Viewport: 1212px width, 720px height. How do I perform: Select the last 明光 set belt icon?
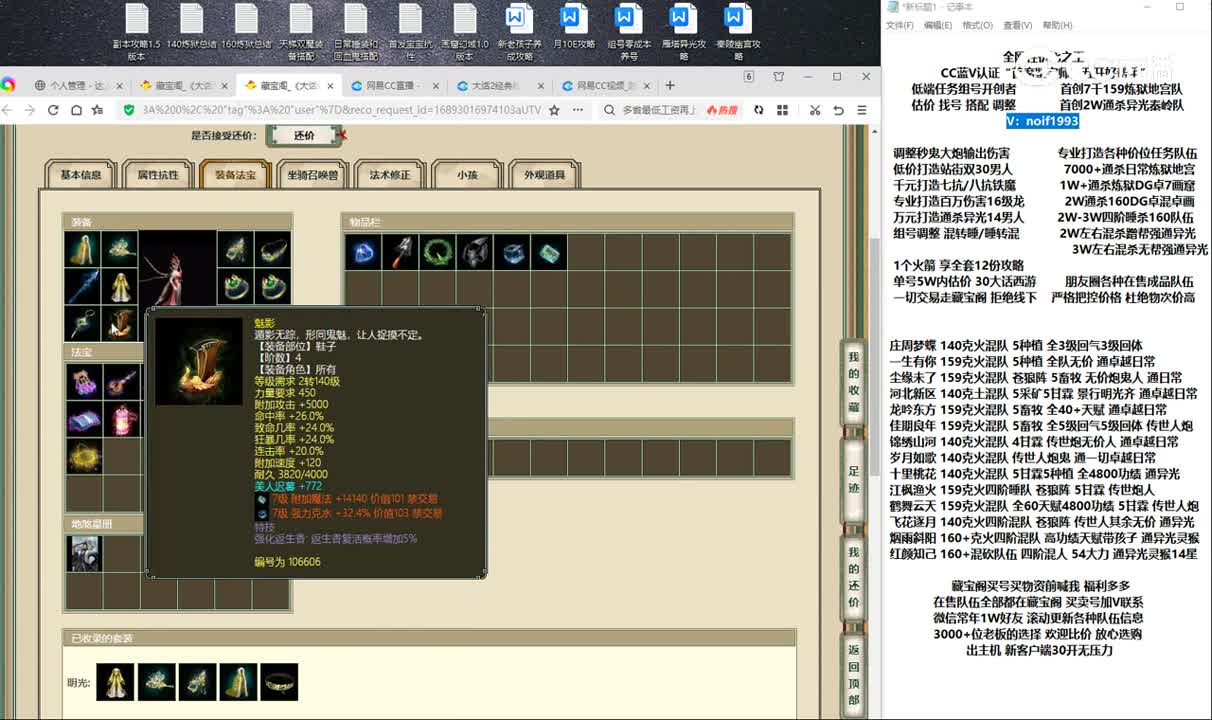[279, 682]
